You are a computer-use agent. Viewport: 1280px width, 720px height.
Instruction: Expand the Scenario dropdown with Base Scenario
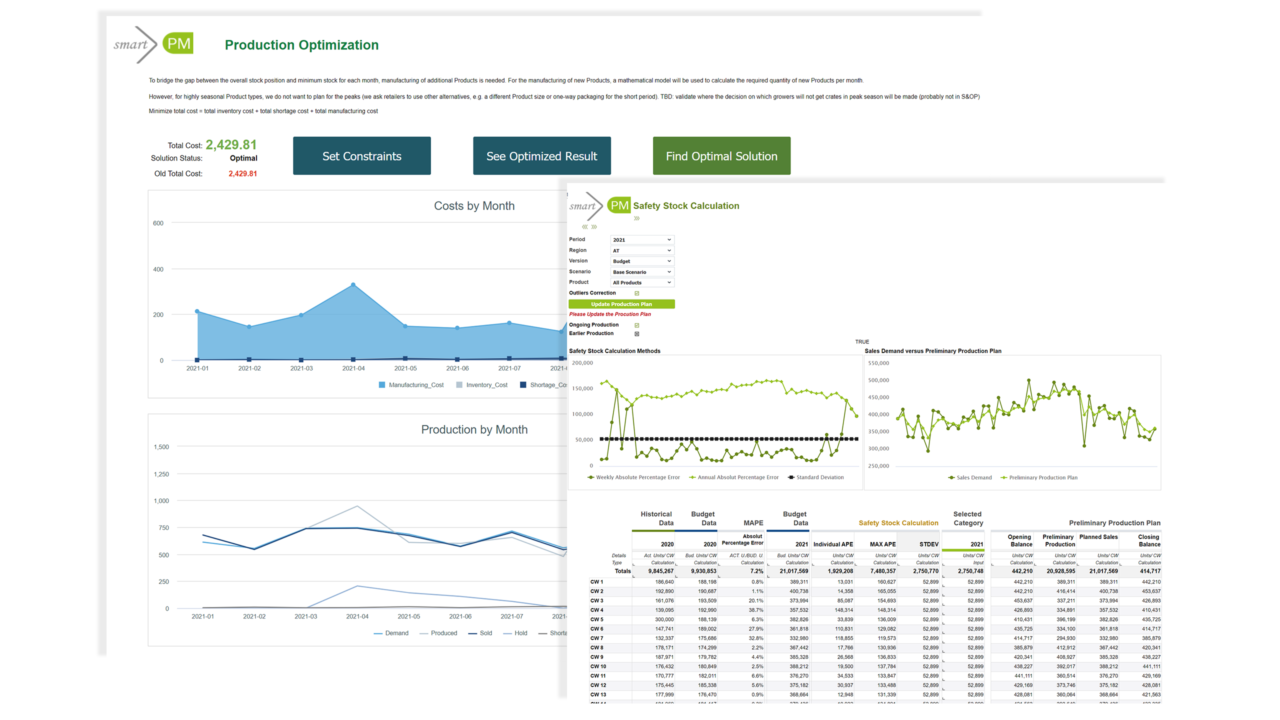click(x=642, y=272)
